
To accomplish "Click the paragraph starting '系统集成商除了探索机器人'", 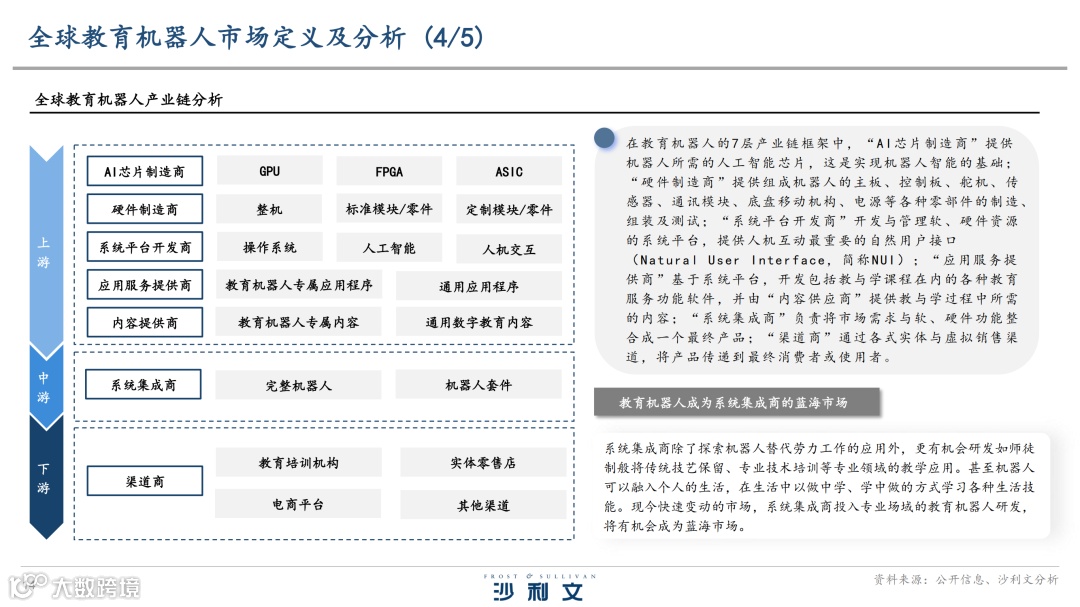I will [820, 487].
